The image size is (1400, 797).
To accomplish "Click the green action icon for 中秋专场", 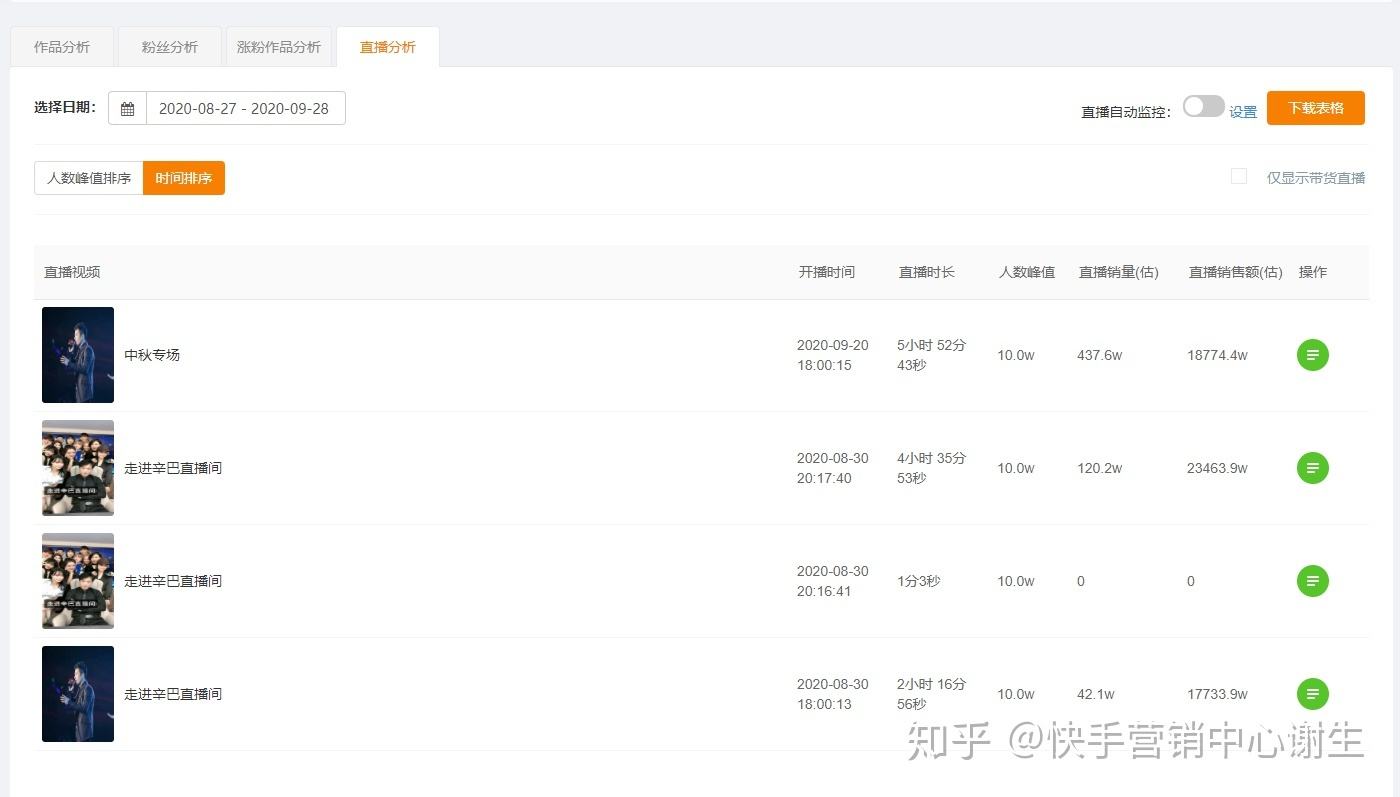I will pos(1312,355).
